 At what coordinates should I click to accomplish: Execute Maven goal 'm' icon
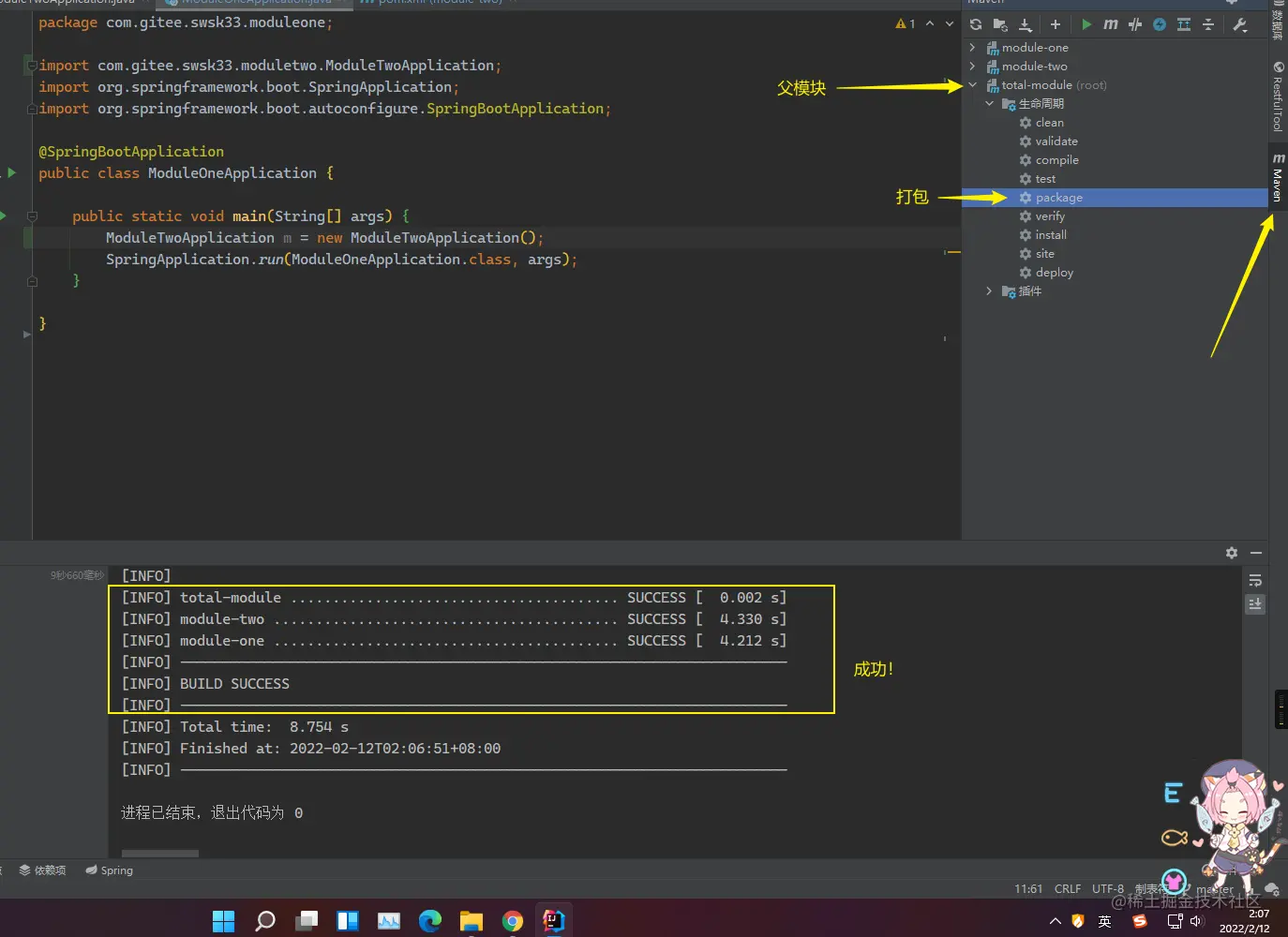1111,24
